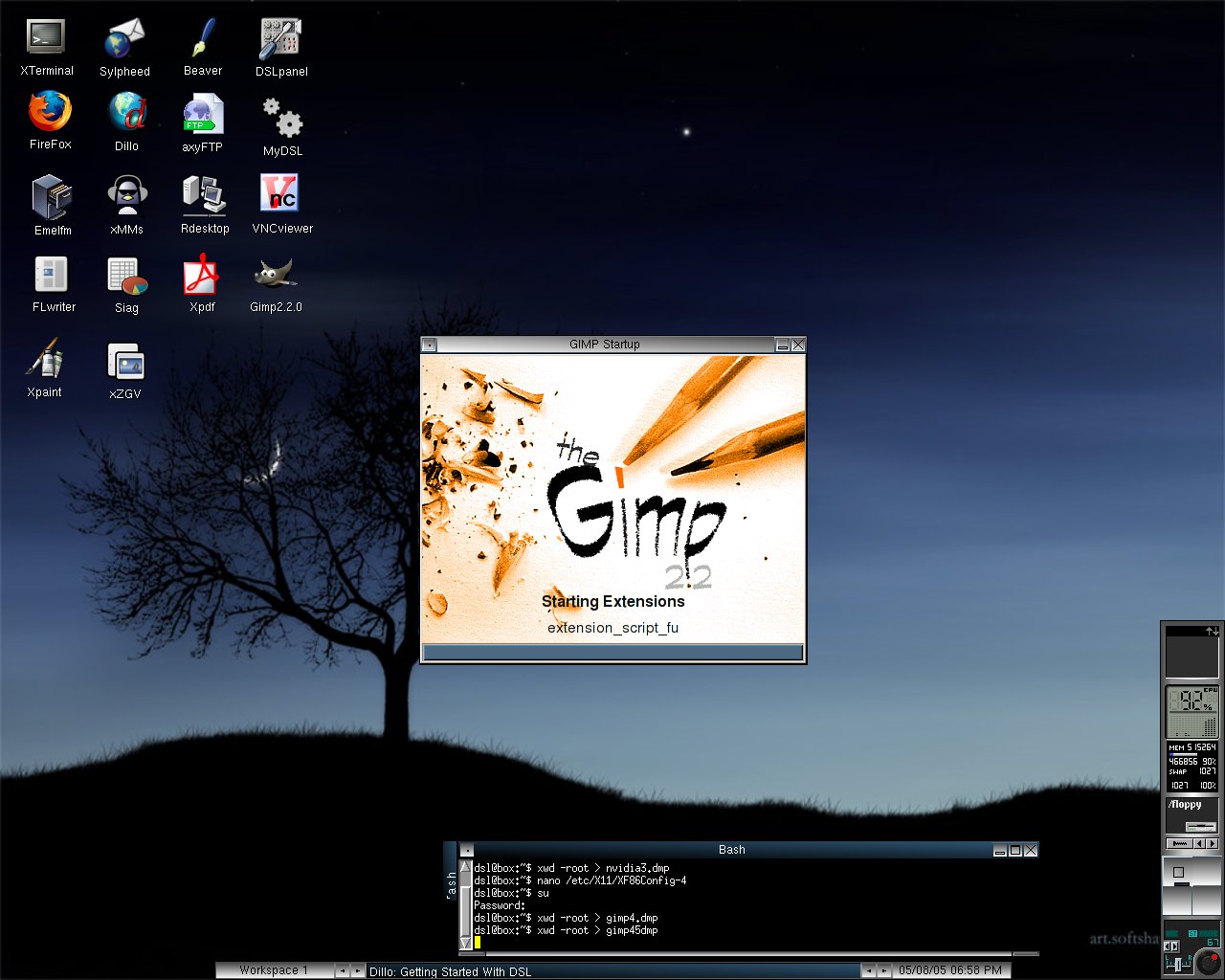Select next mount point arrow
The height and width of the screenshot is (980, 1225).
(1213, 843)
